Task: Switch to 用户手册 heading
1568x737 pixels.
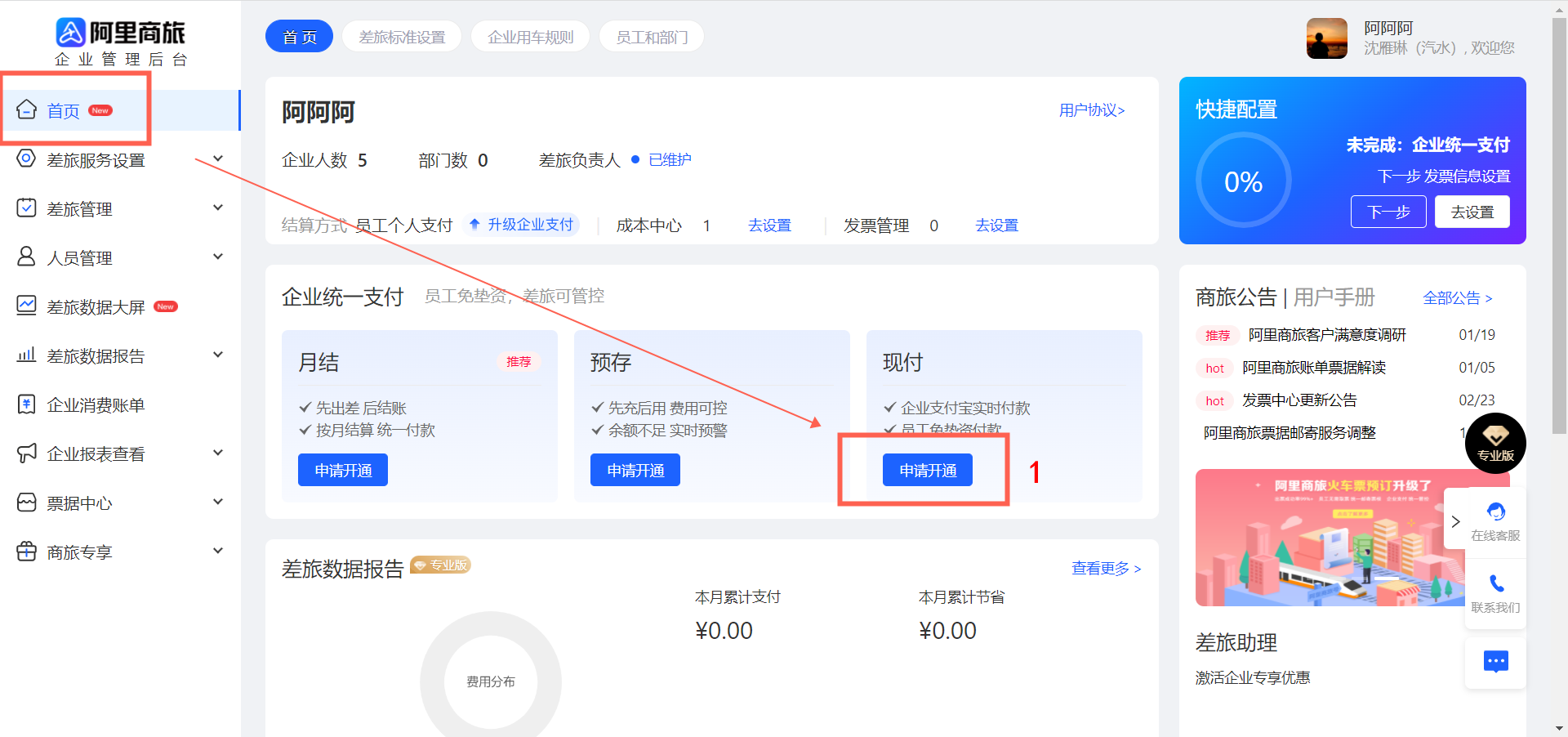Action: tap(1334, 297)
